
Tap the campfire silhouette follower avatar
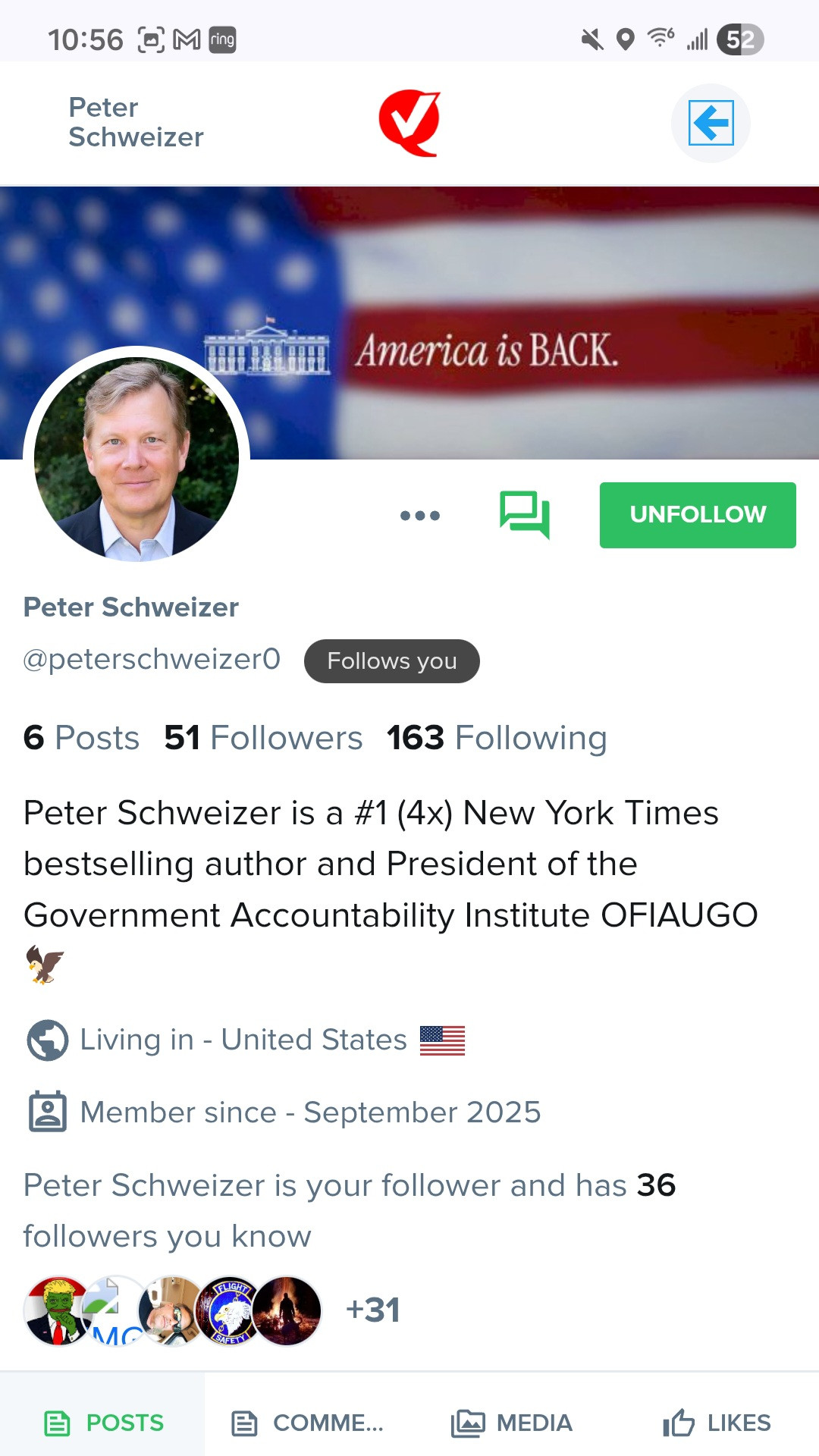[x=288, y=1310]
